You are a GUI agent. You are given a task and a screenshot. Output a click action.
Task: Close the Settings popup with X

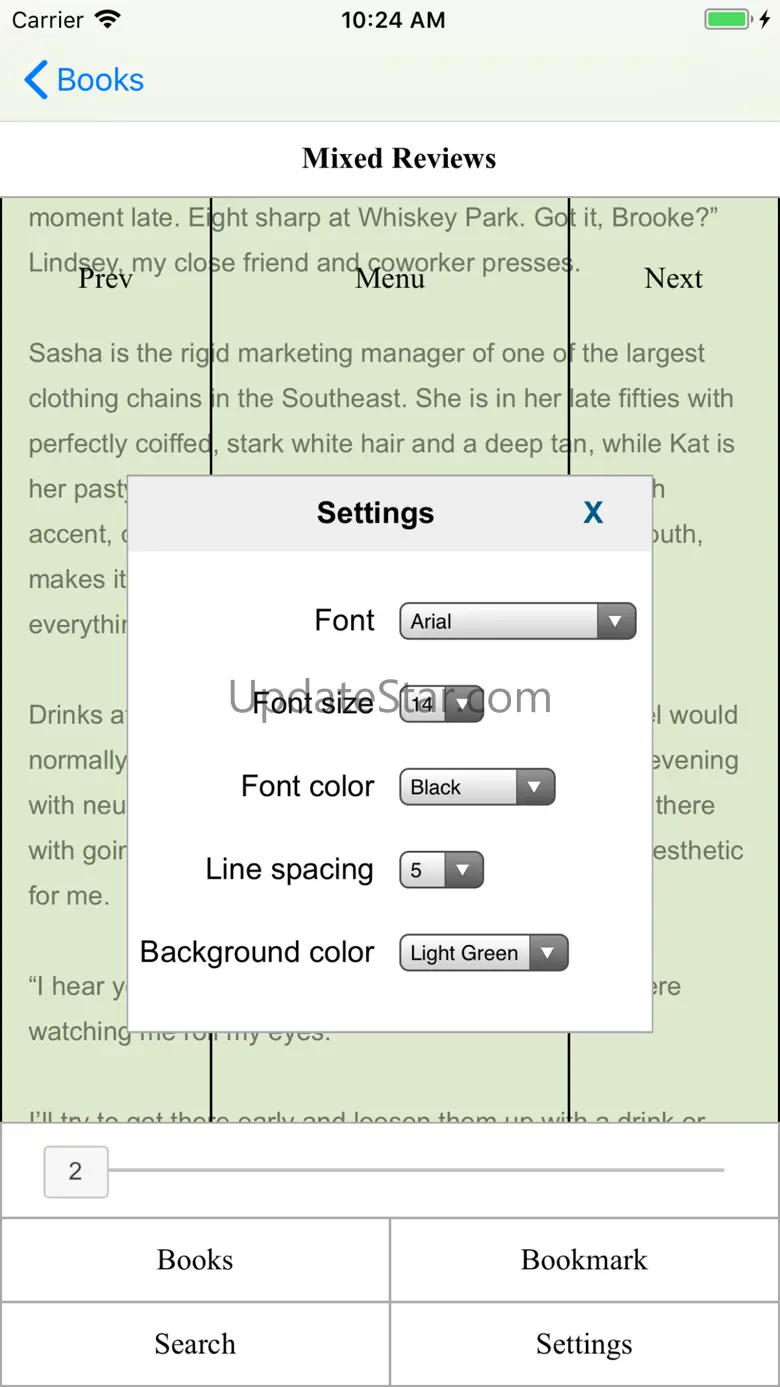click(x=593, y=513)
